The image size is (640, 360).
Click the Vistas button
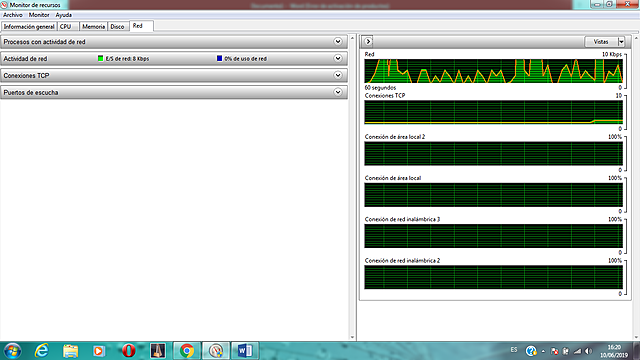click(601, 42)
